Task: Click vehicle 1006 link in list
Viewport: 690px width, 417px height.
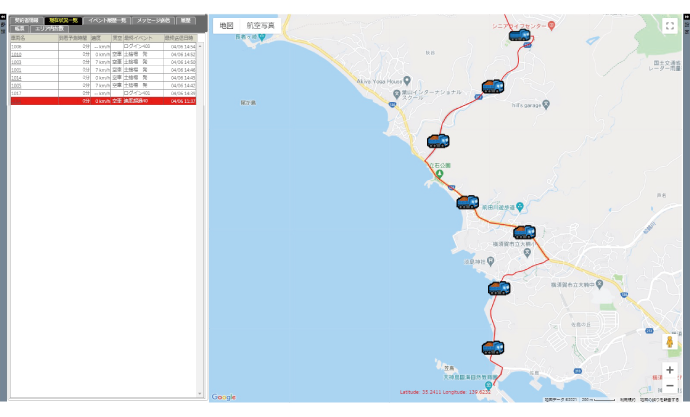Action: tap(17, 46)
